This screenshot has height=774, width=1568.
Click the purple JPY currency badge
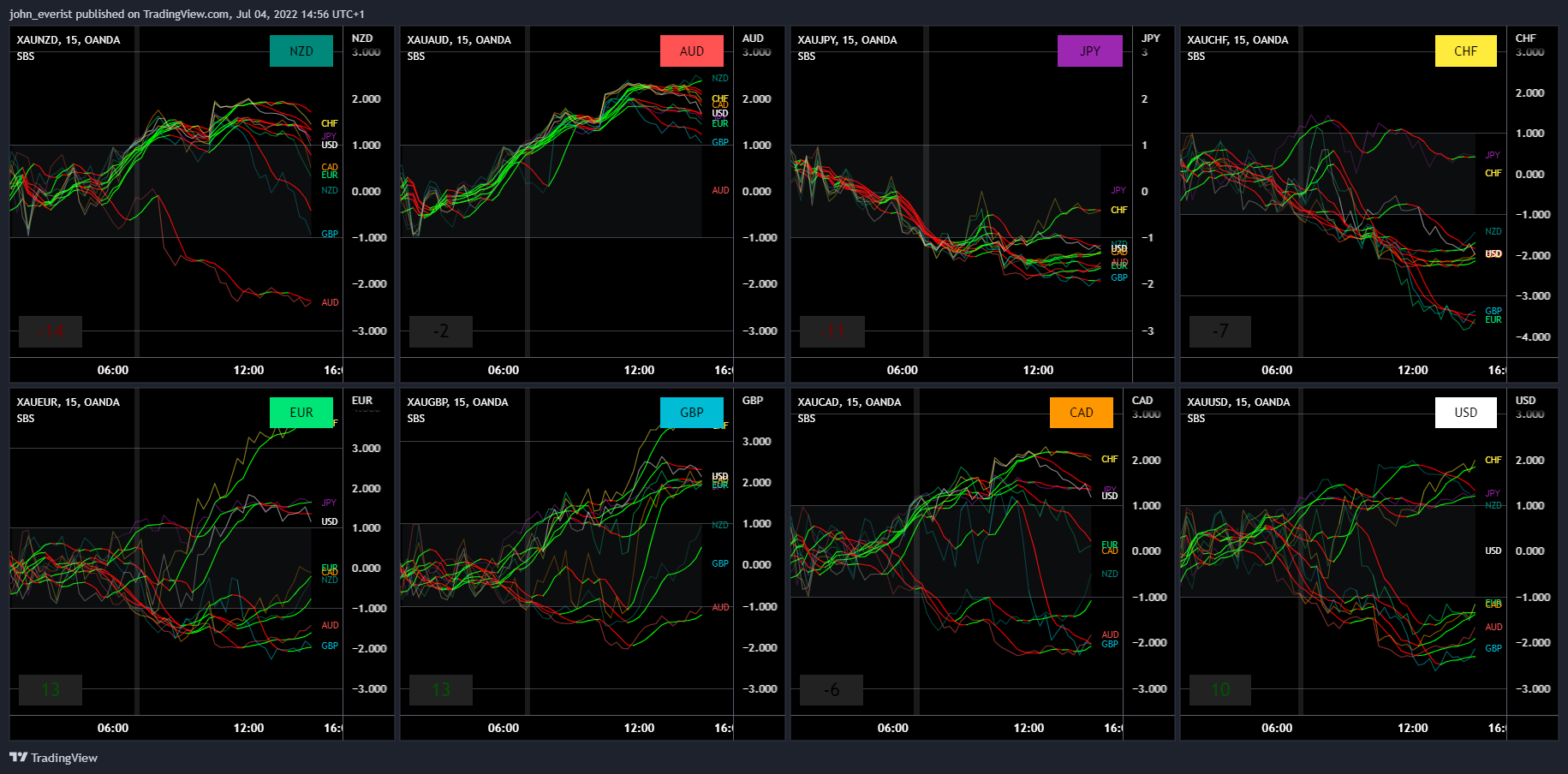pos(1090,51)
